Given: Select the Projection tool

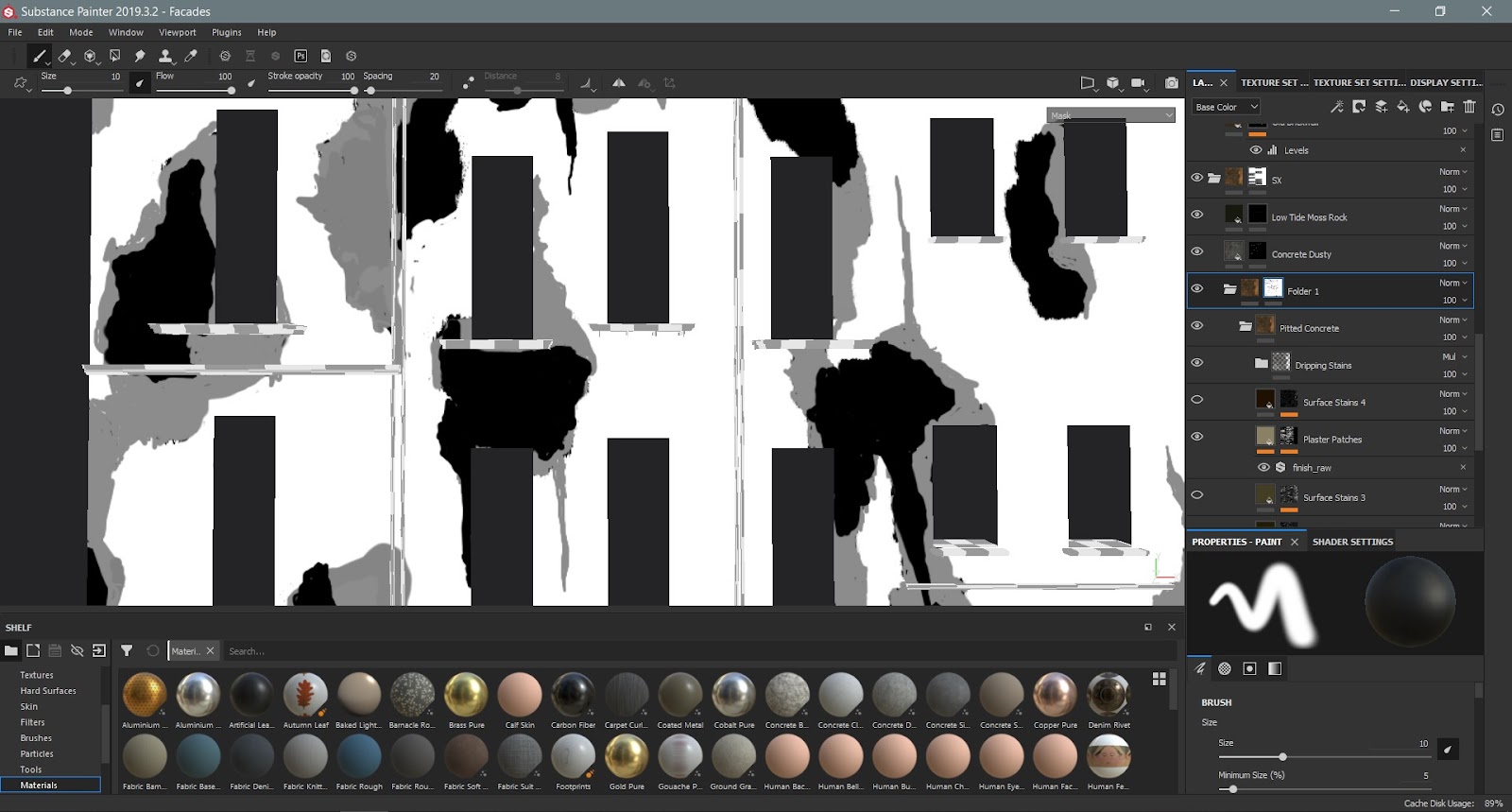Looking at the screenshot, I should coord(90,56).
